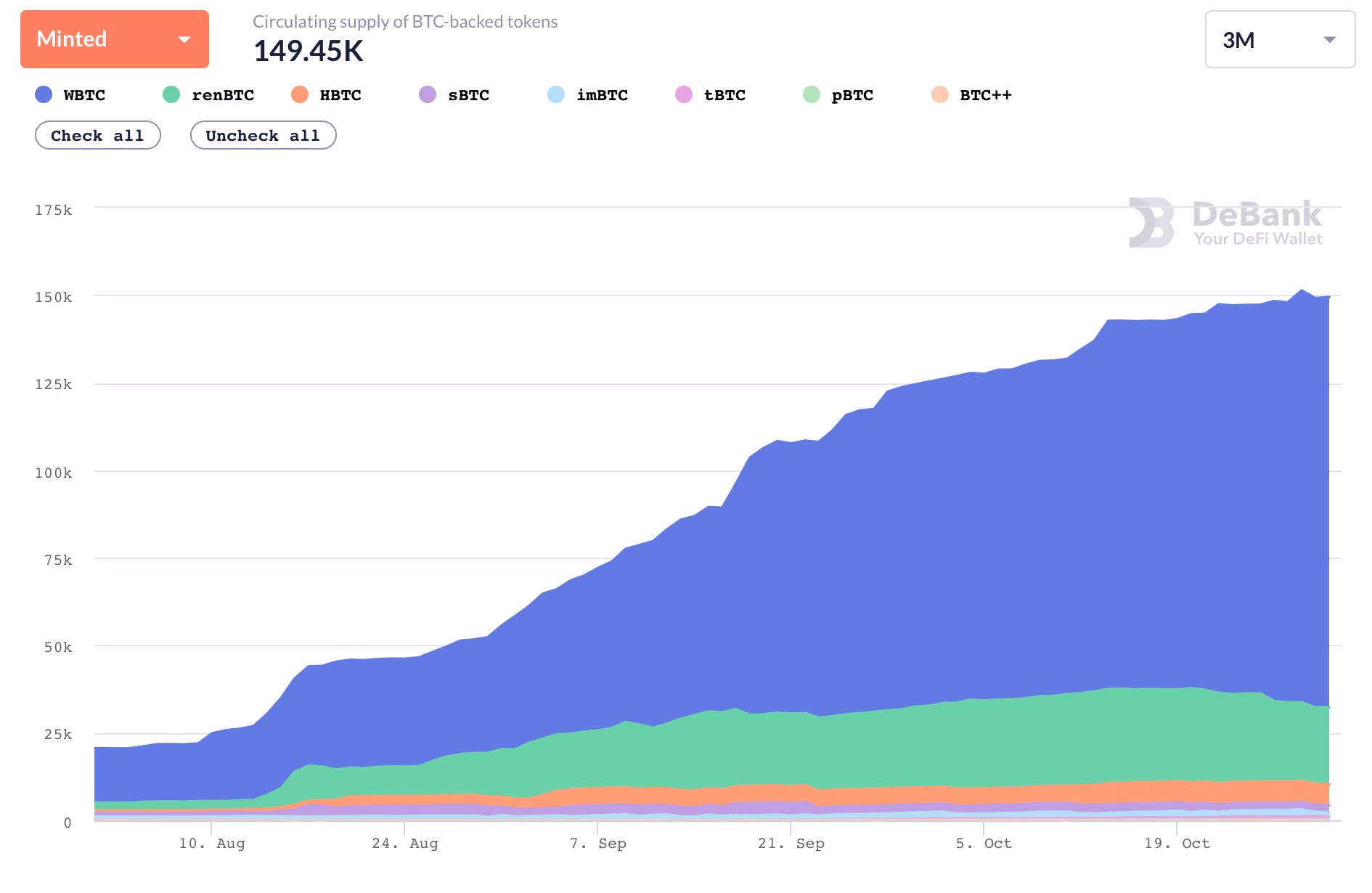Click the green renBTC chart area

tap(944, 744)
